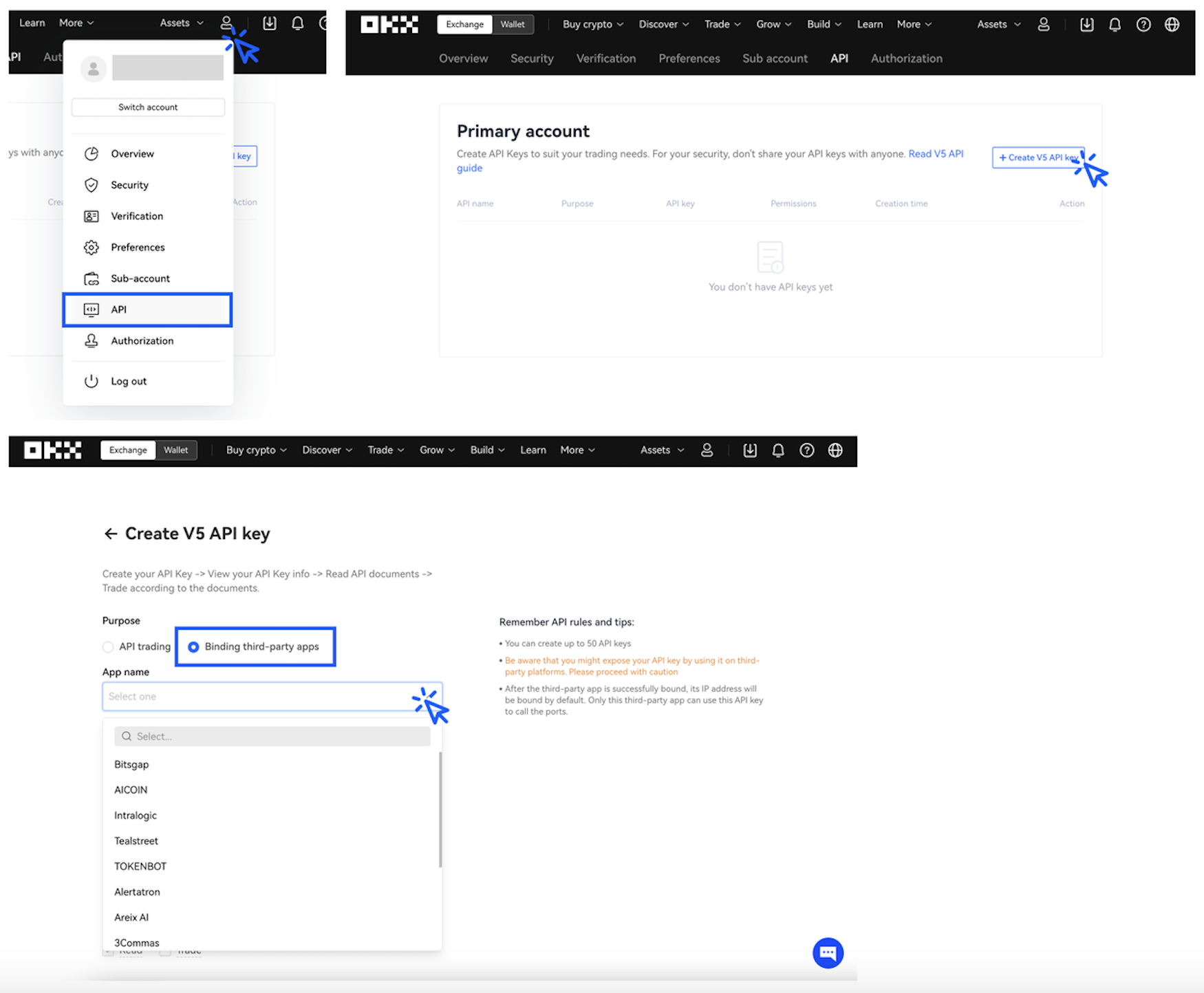1204x993 pixels.
Task: Click help icon on Create V5 API key page header
Action: coord(807,450)
